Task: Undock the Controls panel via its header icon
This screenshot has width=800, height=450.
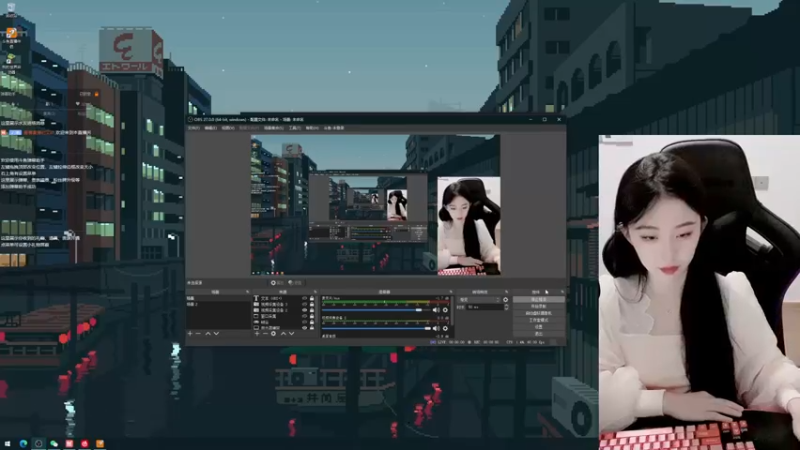Action: point(562,292)
